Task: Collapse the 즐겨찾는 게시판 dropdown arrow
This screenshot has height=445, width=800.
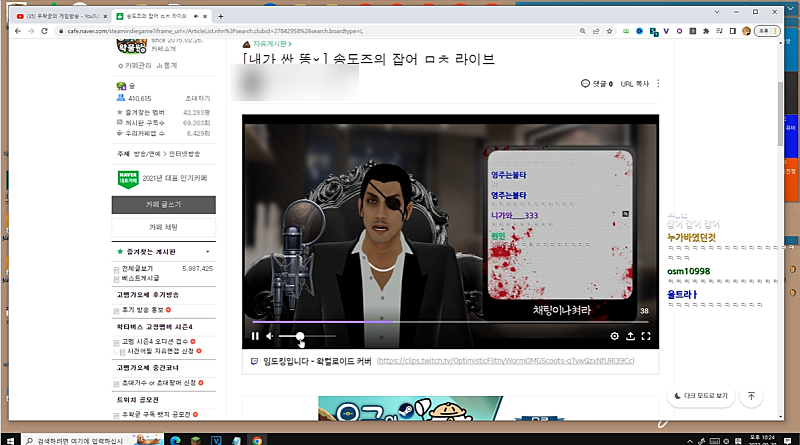Action: click(208, 252)
